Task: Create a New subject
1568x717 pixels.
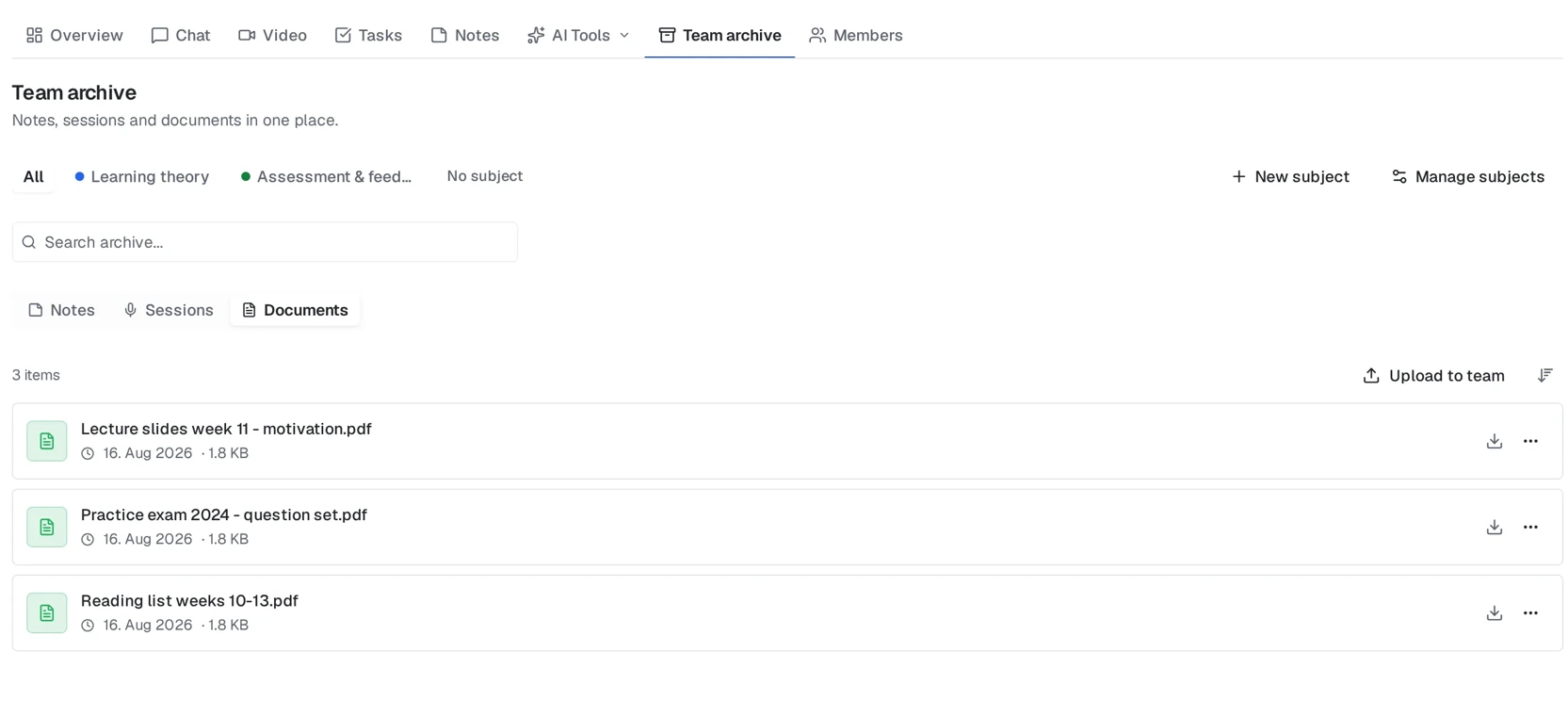Action: pos(1290,176)
